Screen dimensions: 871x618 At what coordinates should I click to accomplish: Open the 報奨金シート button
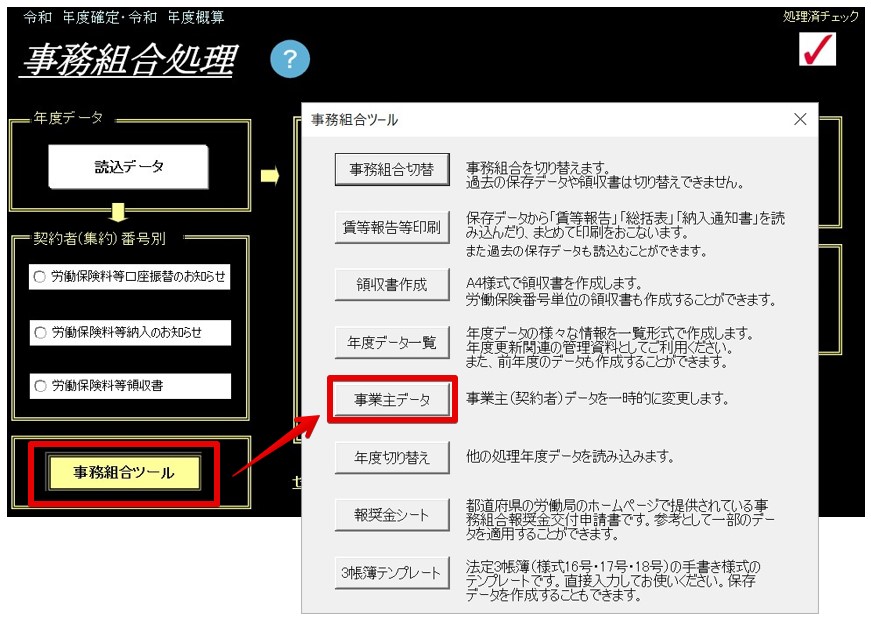[x=392, y=515]
